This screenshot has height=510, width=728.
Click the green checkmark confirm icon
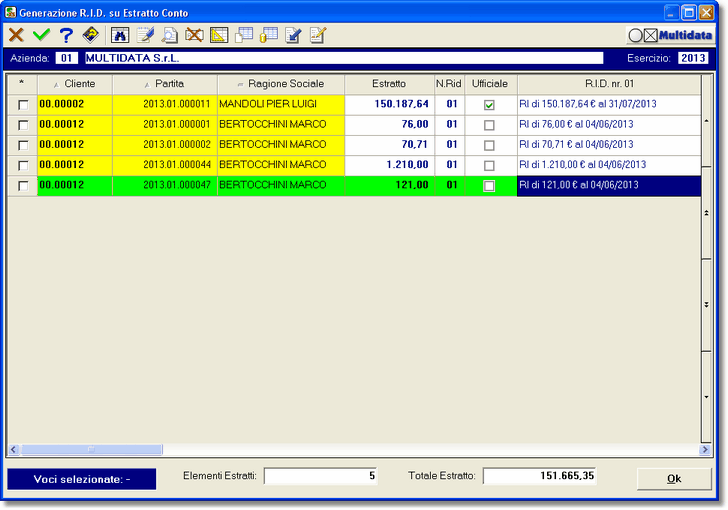pos(41,35)
